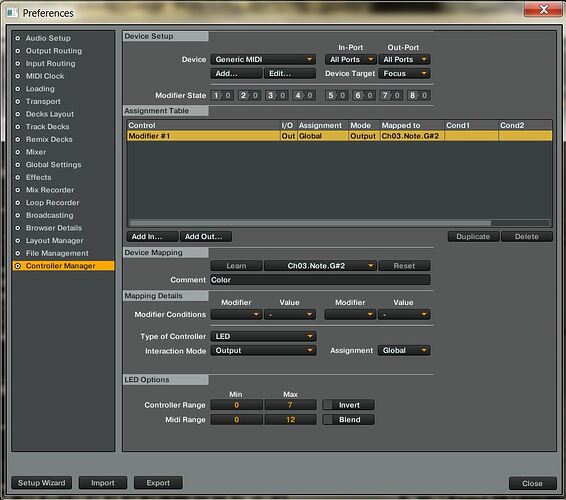Screen dimensions: 566x500
Task: Click the Modifier State 8 indicator
Action: 419,95
